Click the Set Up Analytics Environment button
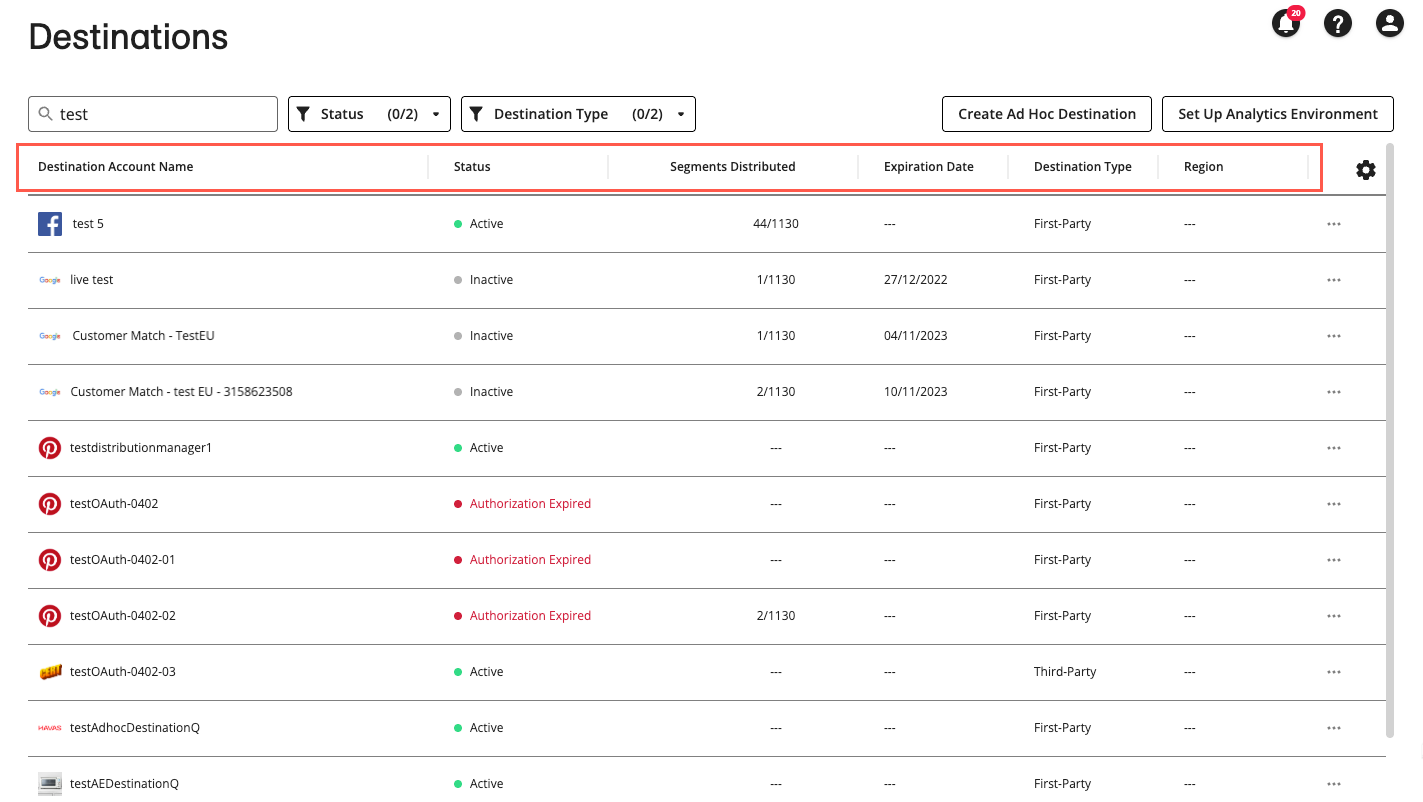 click(x=1277, y=113)
